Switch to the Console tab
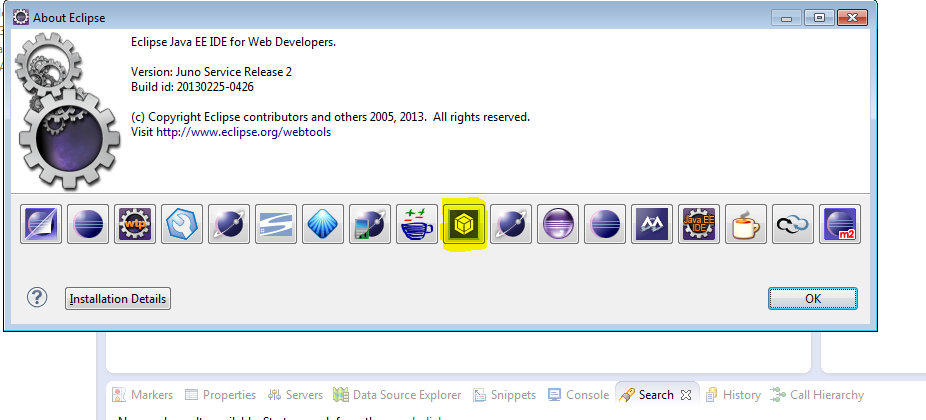This screenshot has height=420, width=926. (579, 395)
